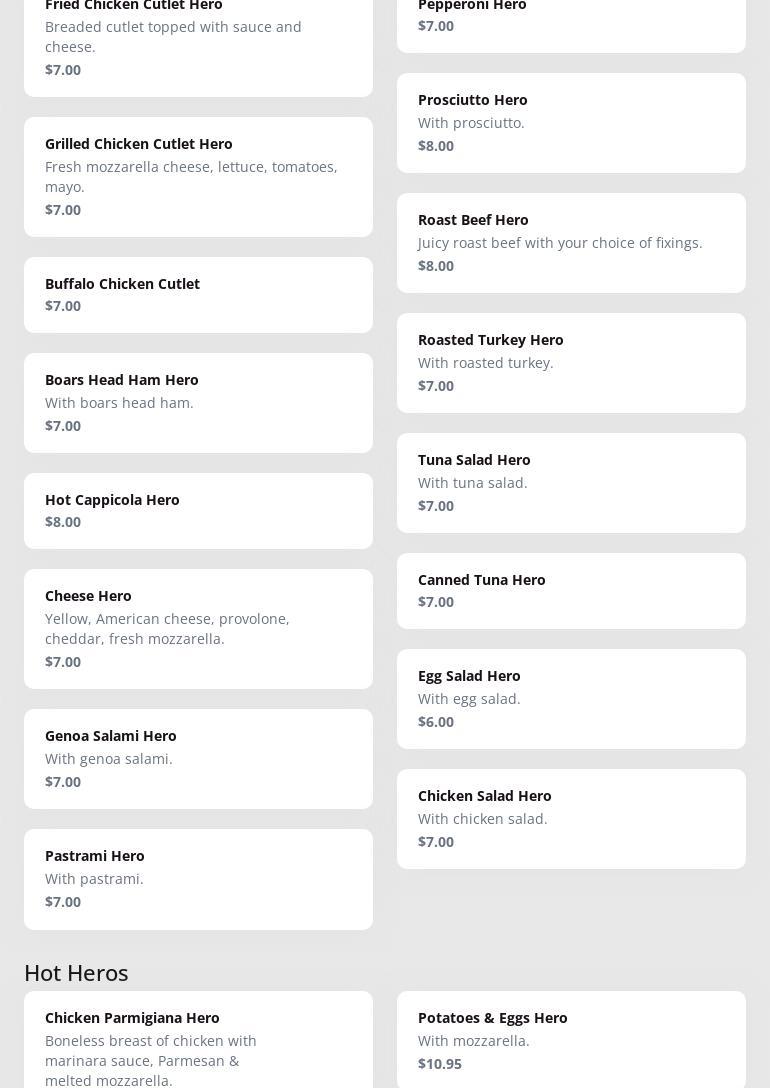The height and width of the screenshot is (1088, 770).
Task: Open the Pepperoni Hero menu item
Action: point(571,20)
